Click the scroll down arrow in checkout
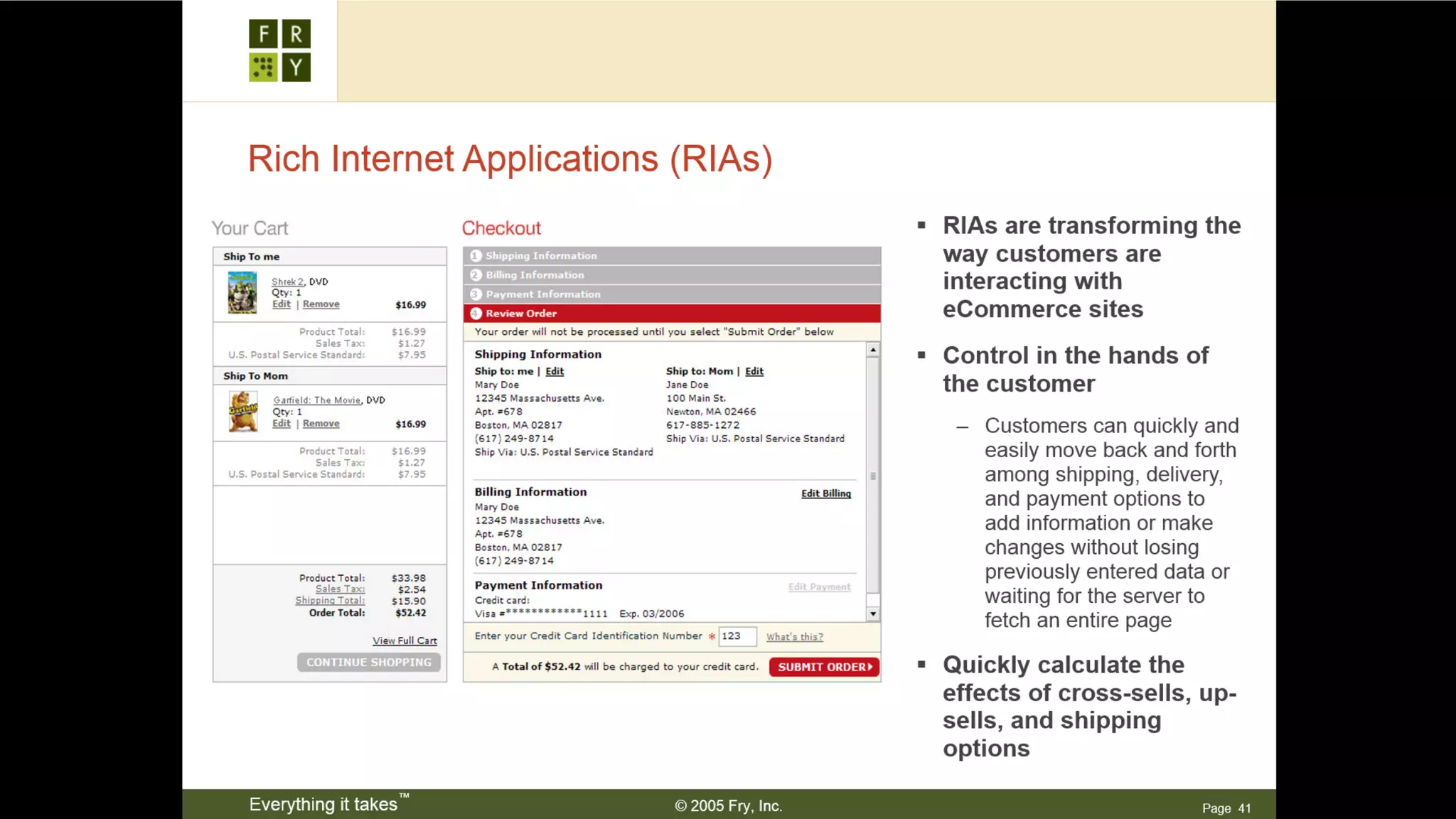The height and width of the screenshot is (819, 1456). [873, 614]
